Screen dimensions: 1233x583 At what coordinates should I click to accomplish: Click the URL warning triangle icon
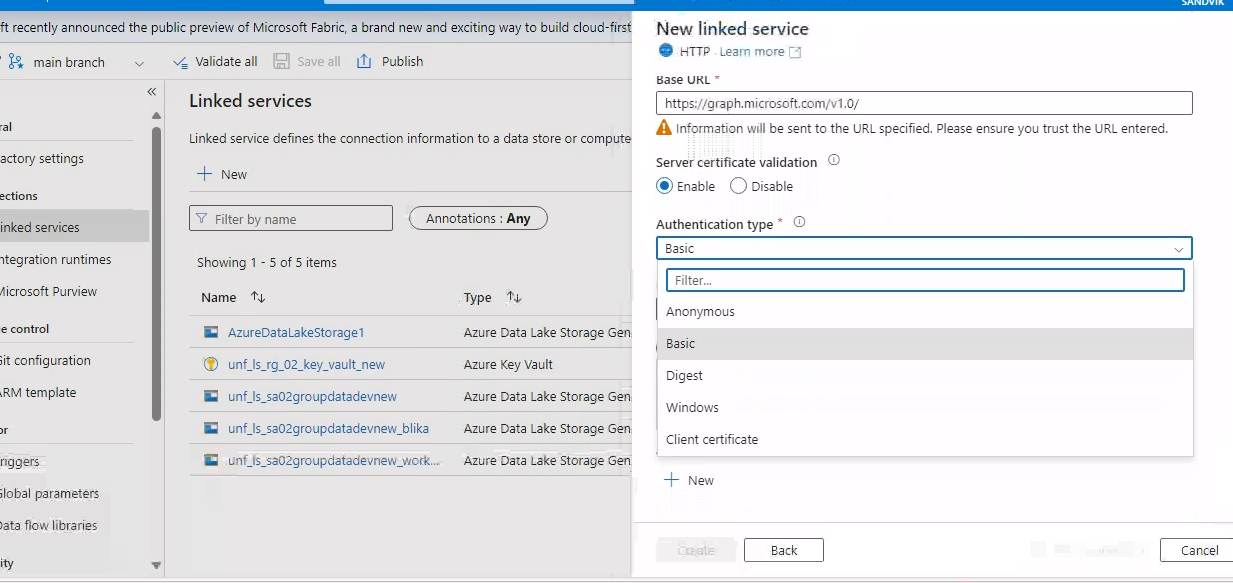pyautogui.click(x=664, y=128)
